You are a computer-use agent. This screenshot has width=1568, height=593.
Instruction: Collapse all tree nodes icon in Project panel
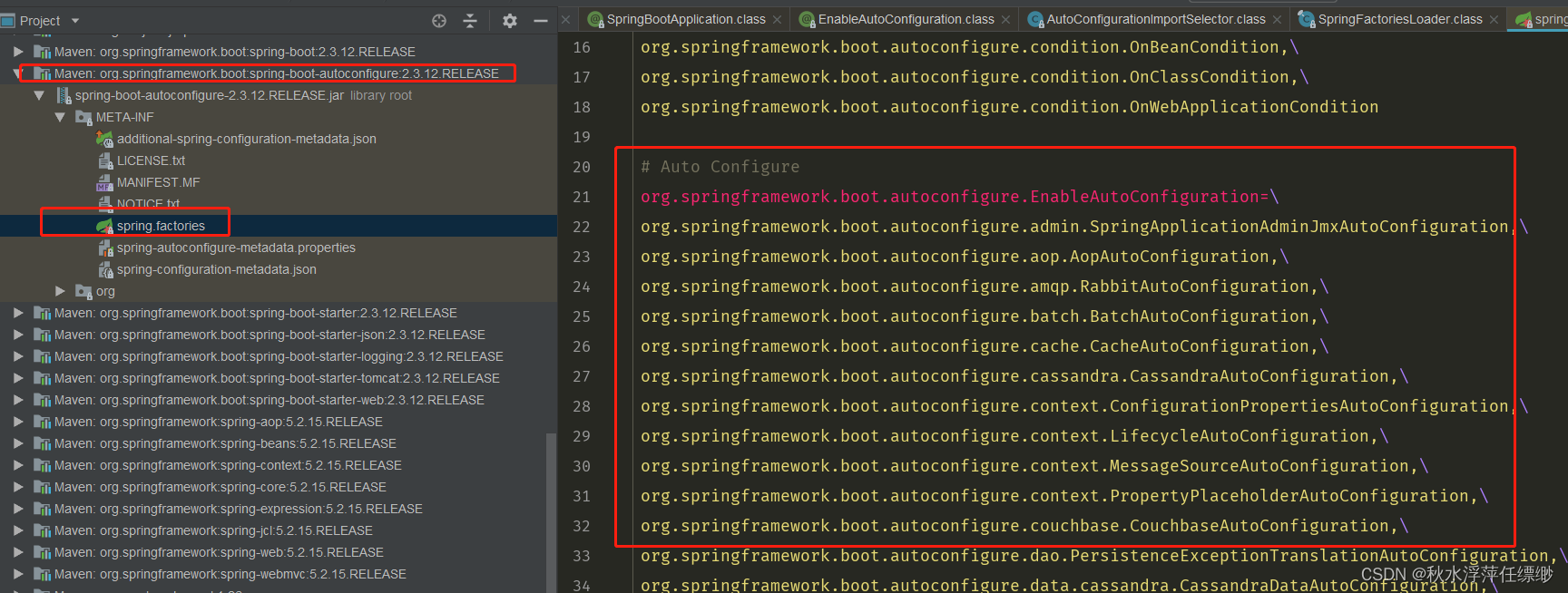[x=470, y=20]
